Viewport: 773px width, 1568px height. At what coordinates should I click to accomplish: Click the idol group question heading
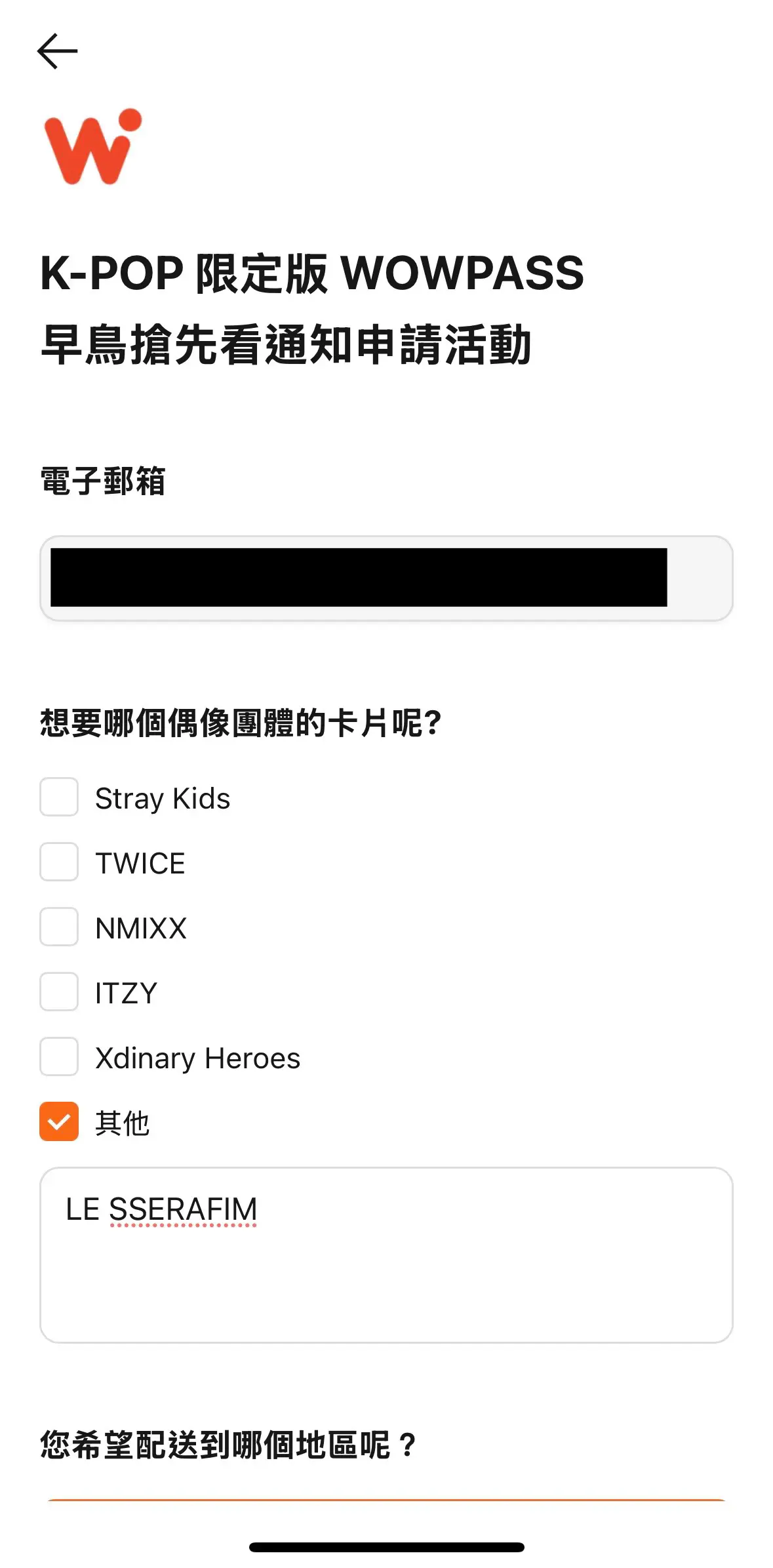(241, 723)
